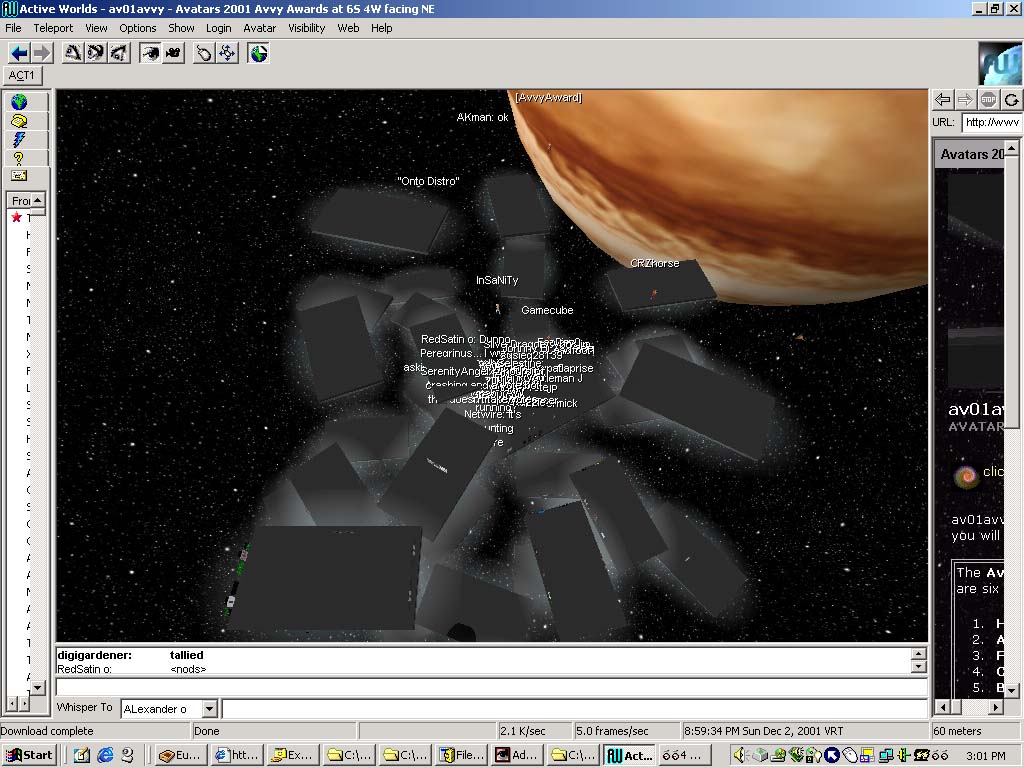This screenshot has height=768, width=1024.
Task: Open the Help question mark tab
Action: tap(18, 158)
